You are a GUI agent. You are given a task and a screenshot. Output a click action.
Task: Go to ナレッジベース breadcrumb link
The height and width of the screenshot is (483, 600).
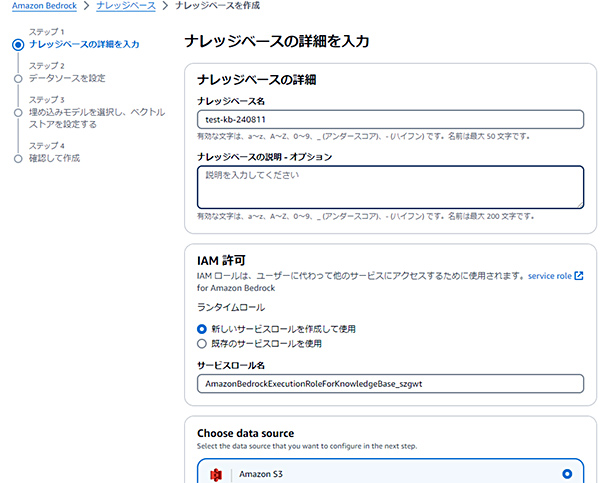pyautogui.click(x=124, y=7)
